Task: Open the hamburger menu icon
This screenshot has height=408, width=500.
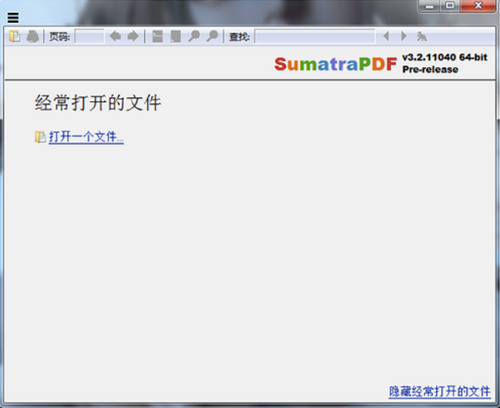Action: pos(13,17)
